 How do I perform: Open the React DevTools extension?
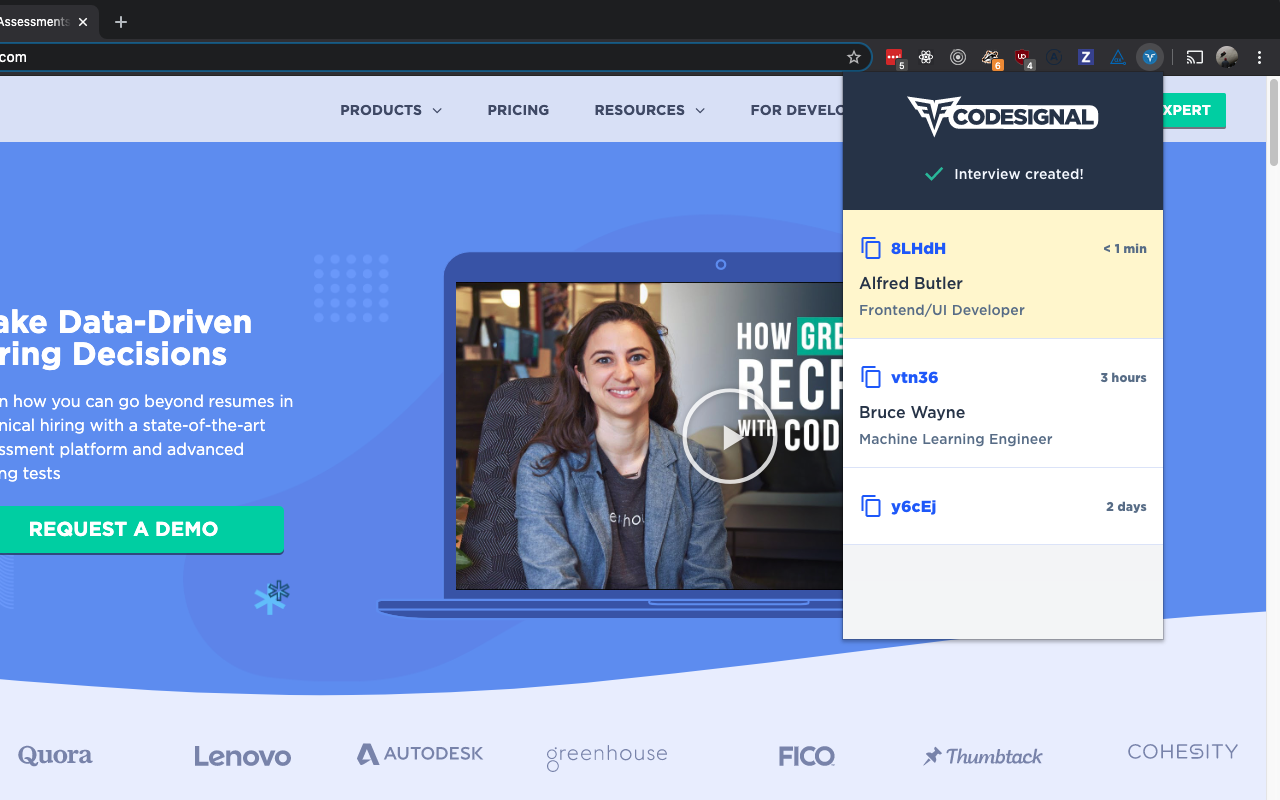coord(926,57)
